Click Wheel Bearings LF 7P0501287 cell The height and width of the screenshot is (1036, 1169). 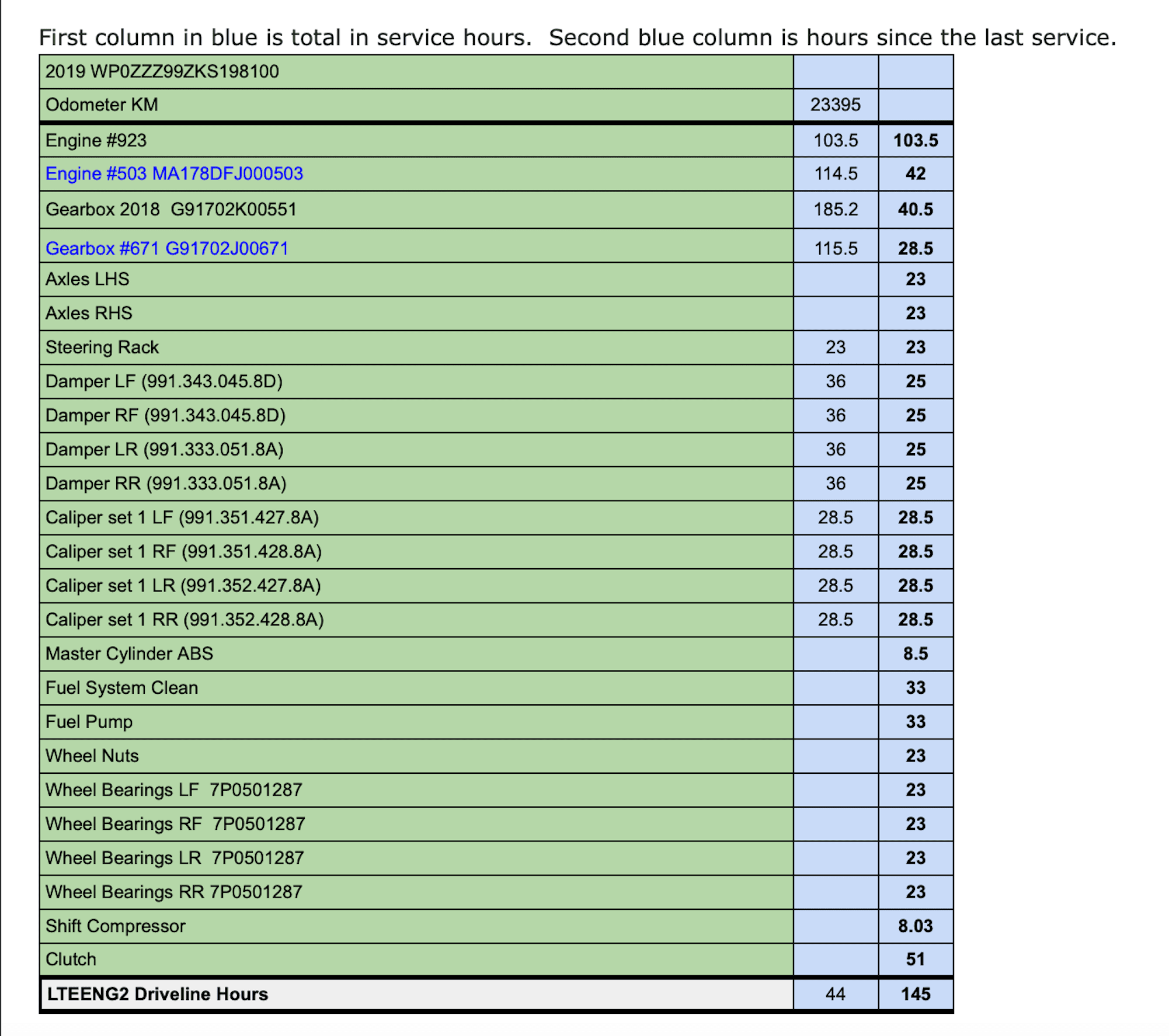[174, 790]
